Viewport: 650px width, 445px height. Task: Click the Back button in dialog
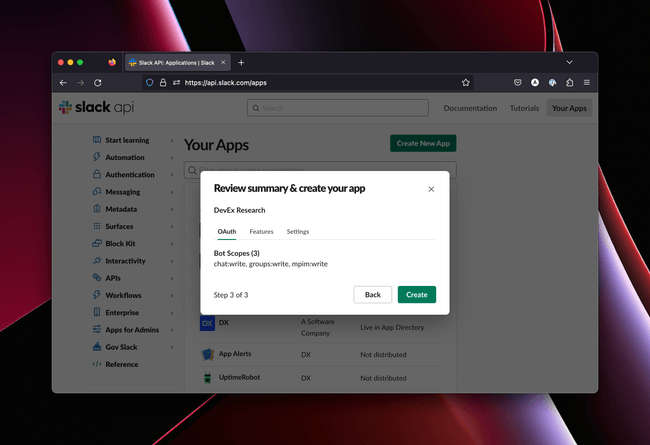(372, 294)
